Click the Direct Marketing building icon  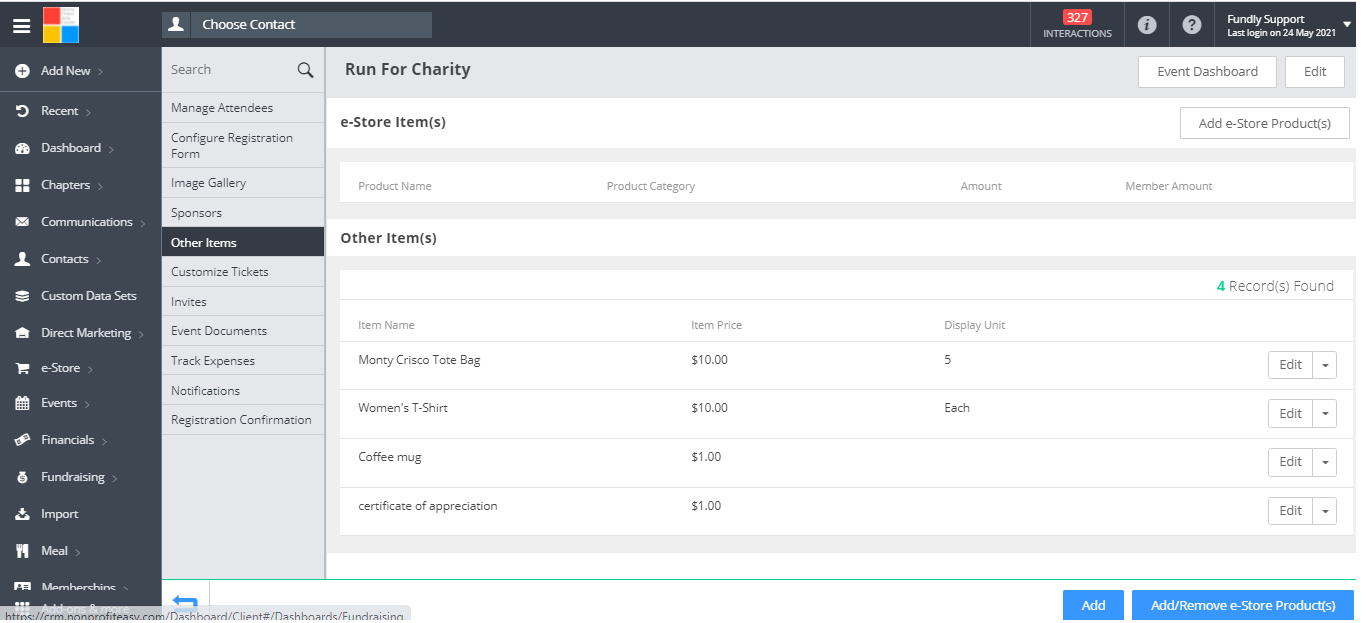[x=22, y=333]
